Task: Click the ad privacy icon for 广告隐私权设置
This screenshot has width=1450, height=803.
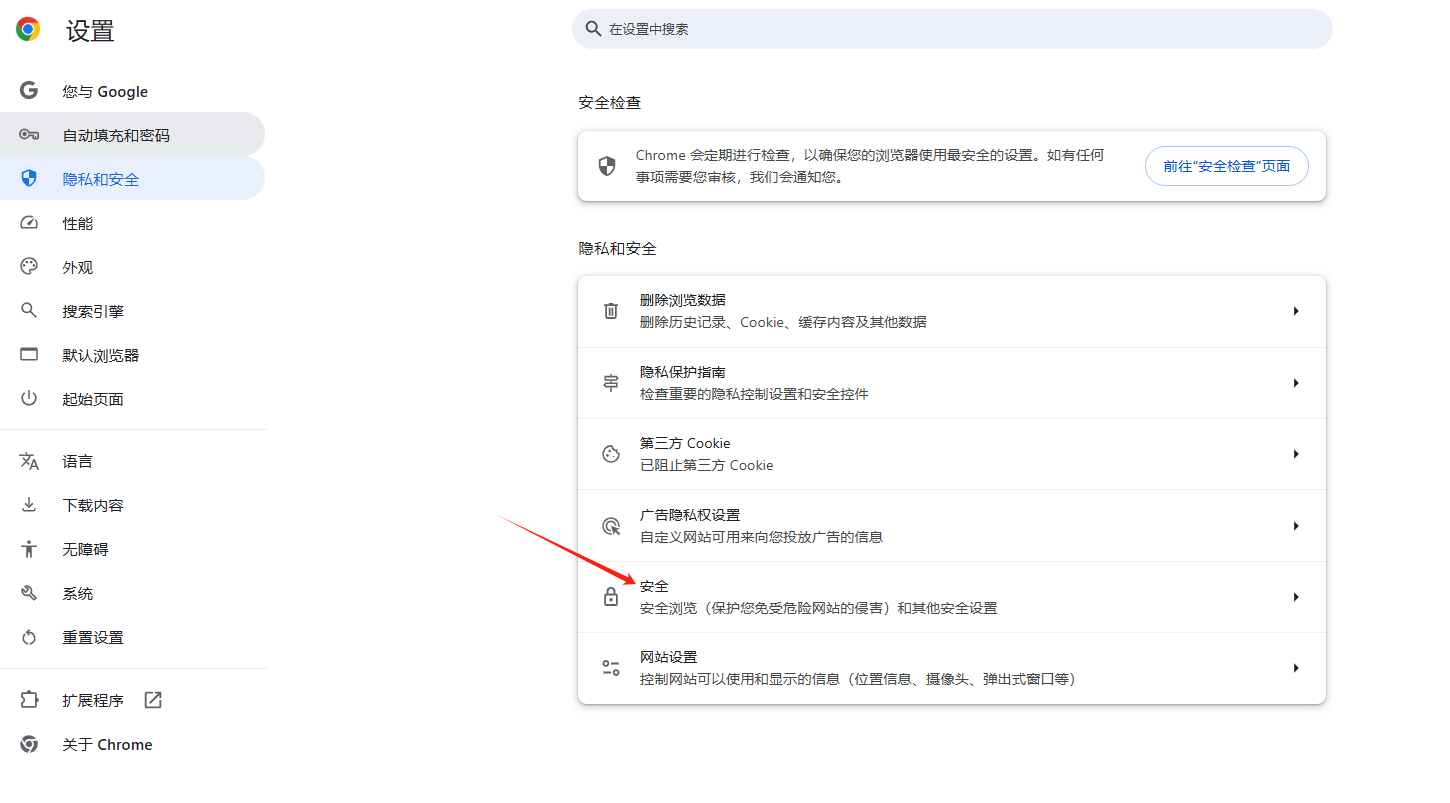Action: point(611,526)
